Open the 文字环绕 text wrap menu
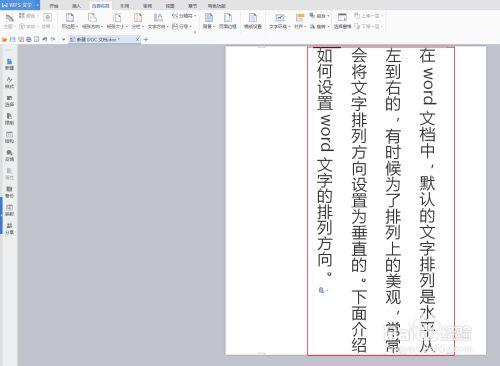 (280, 21)
